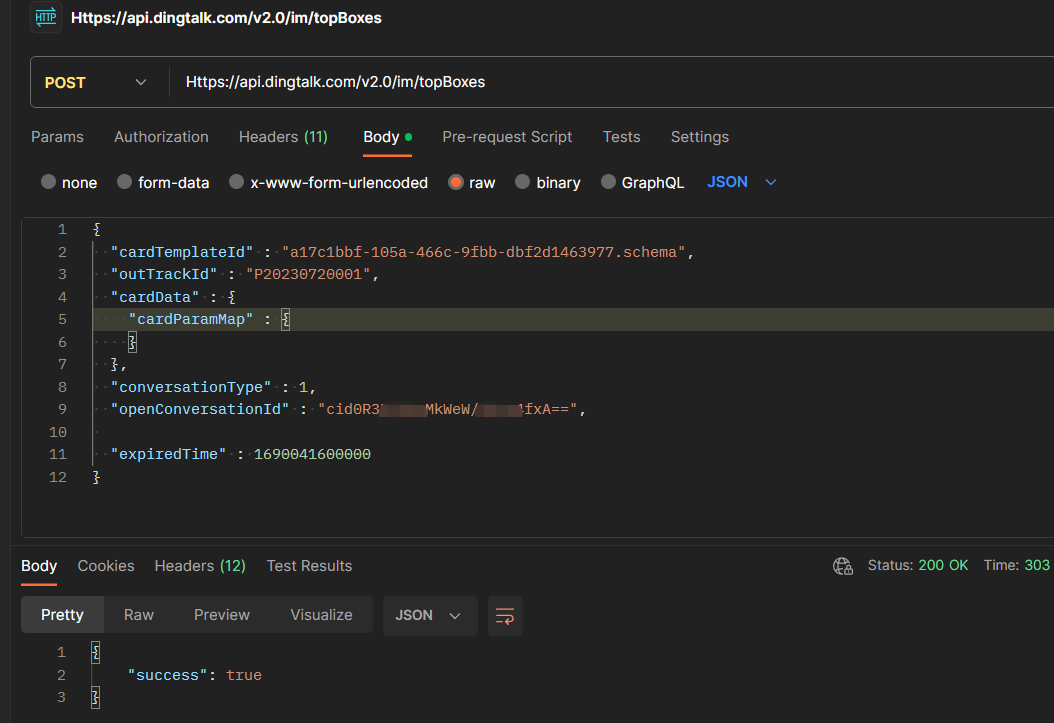The image size is (1054, 723).
Task: Click line number 10 in the editor gutter
Action: 58,433
